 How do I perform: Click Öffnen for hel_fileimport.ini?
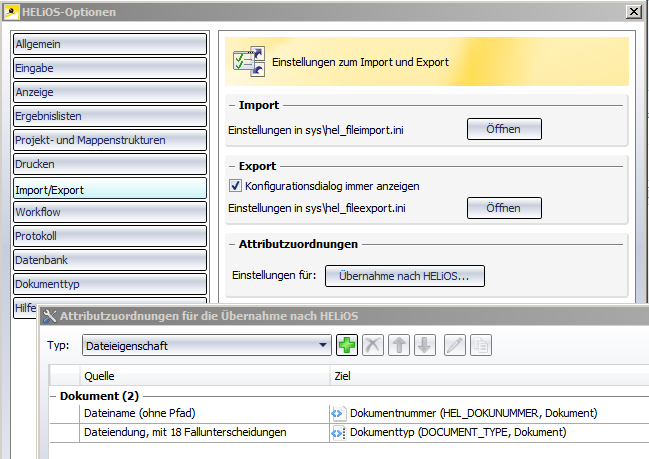click(504, 129)
